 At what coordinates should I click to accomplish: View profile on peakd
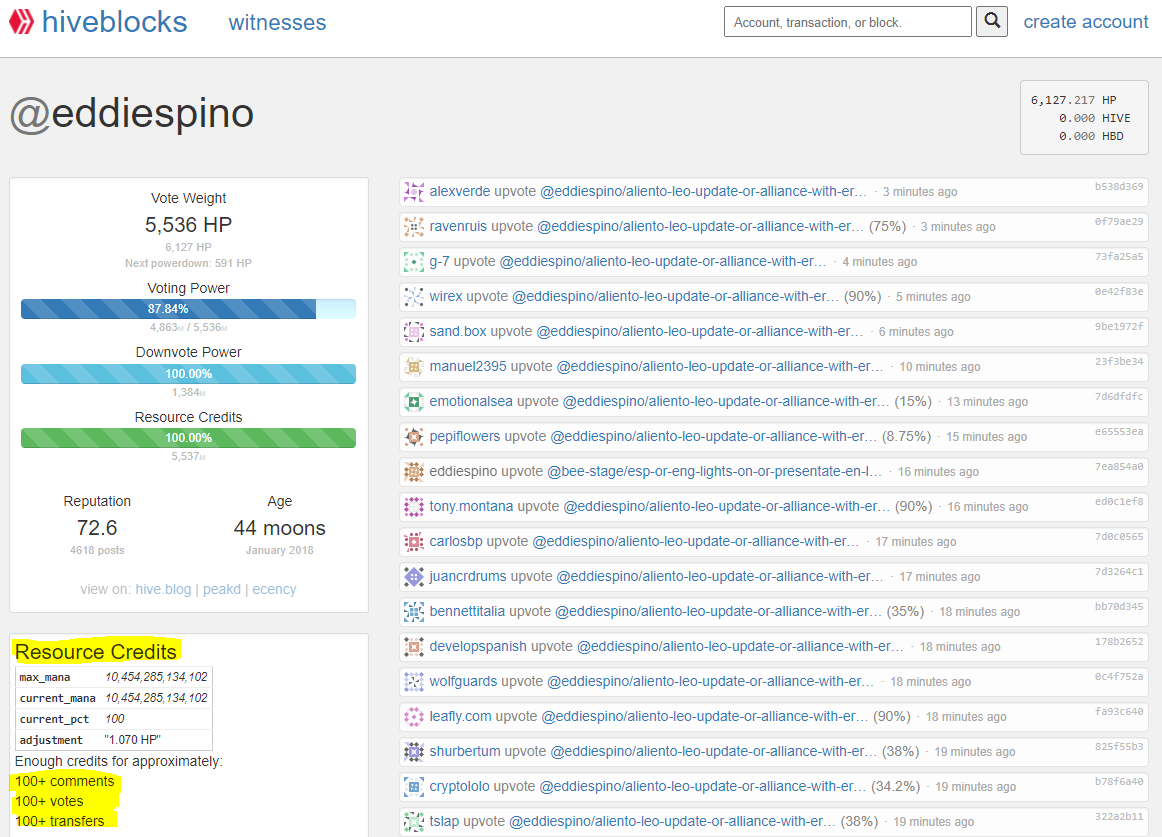[x=222, y=589]
